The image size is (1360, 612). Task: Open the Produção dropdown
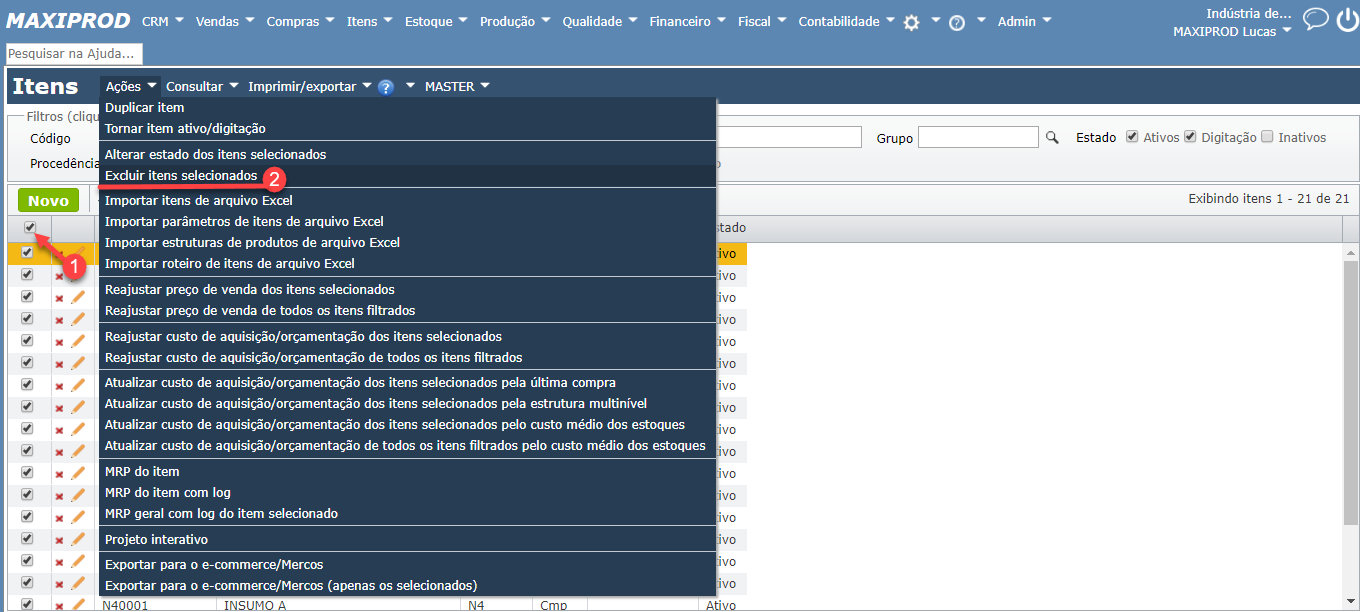[515, 21]
